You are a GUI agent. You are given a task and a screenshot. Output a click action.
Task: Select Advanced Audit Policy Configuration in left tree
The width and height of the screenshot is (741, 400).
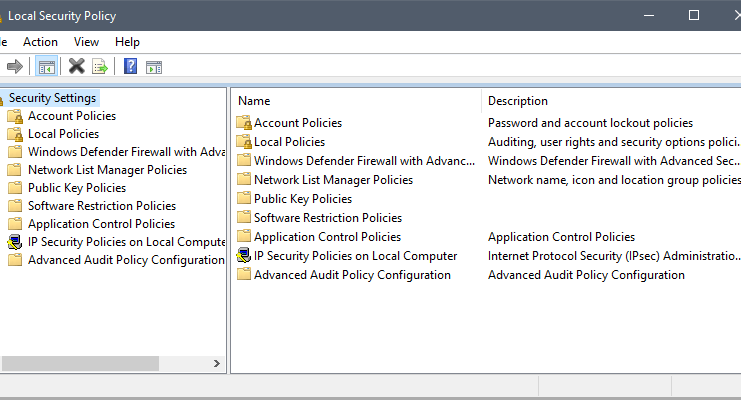click(x=126, y=260)
